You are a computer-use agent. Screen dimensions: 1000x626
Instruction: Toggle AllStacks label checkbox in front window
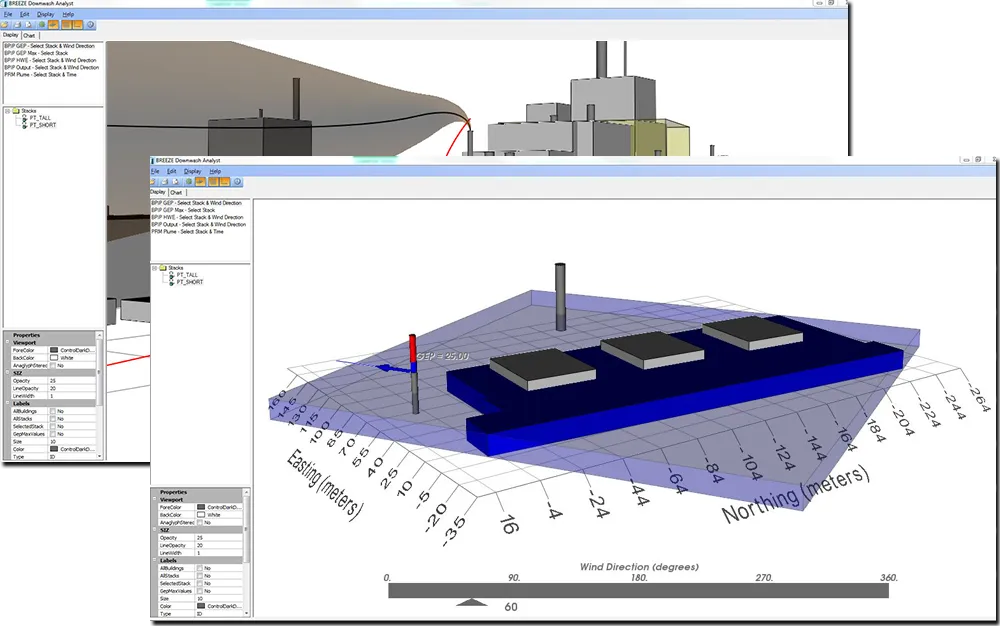click(201, 576)
